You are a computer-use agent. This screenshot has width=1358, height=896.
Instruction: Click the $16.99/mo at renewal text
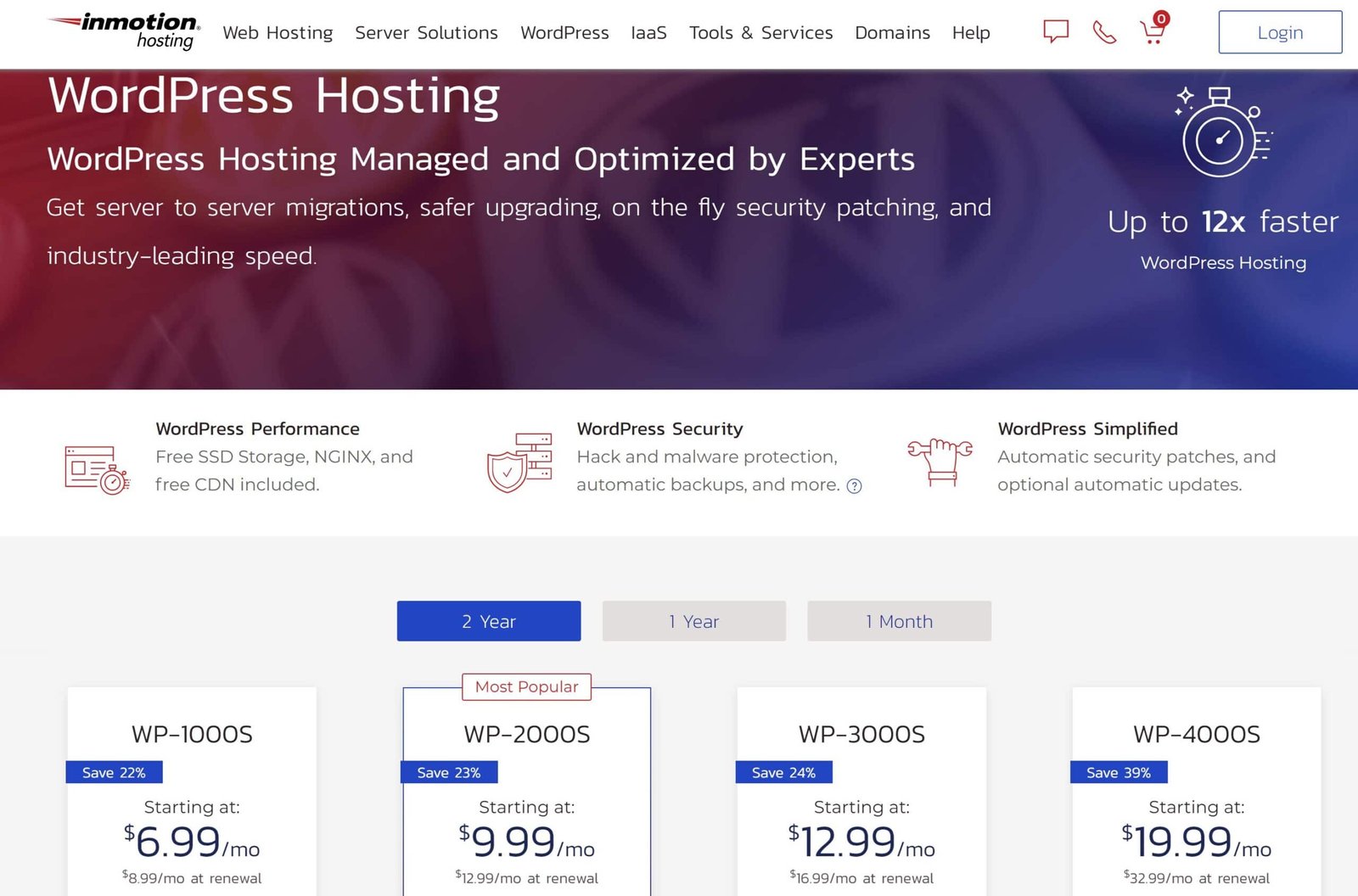(x=861, y=877)
